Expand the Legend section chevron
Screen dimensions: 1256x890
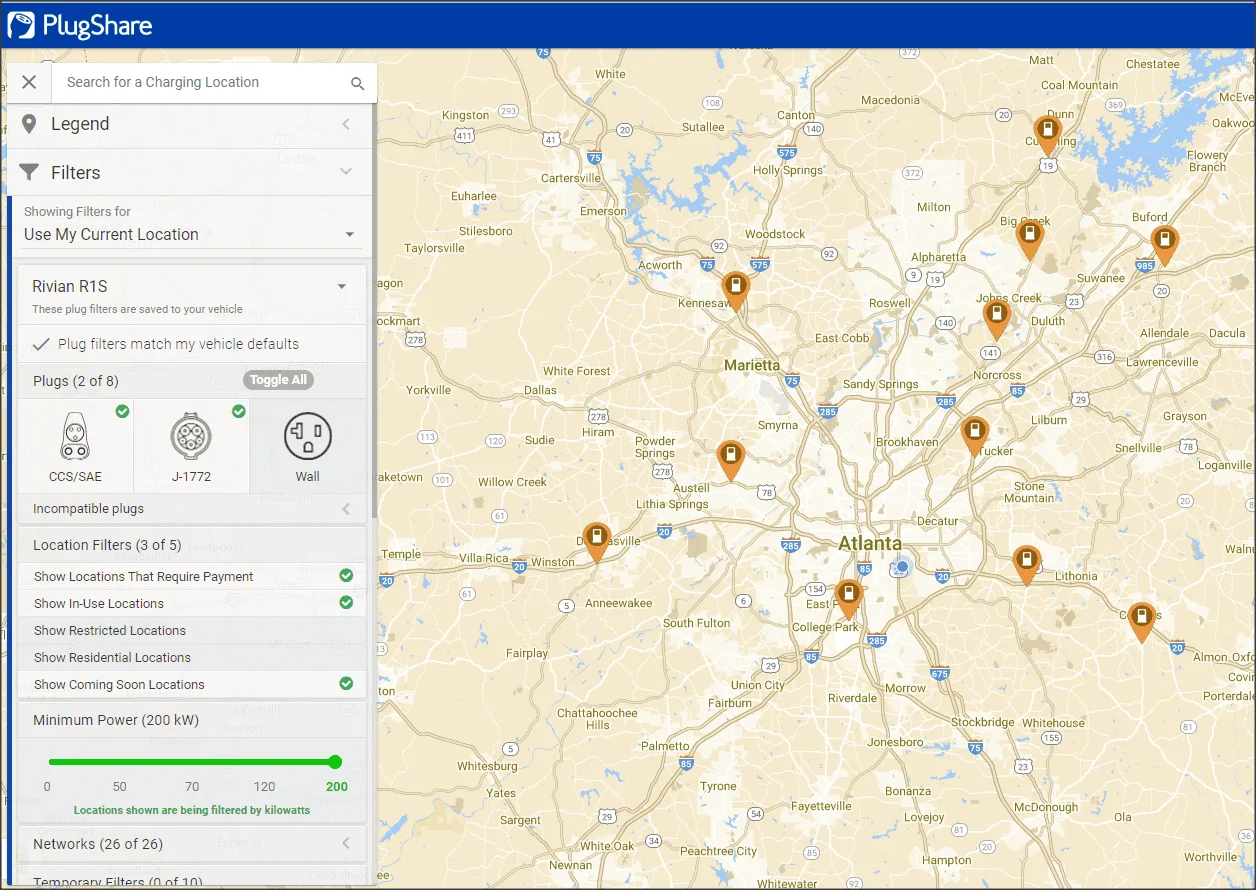tap(346, 124)
